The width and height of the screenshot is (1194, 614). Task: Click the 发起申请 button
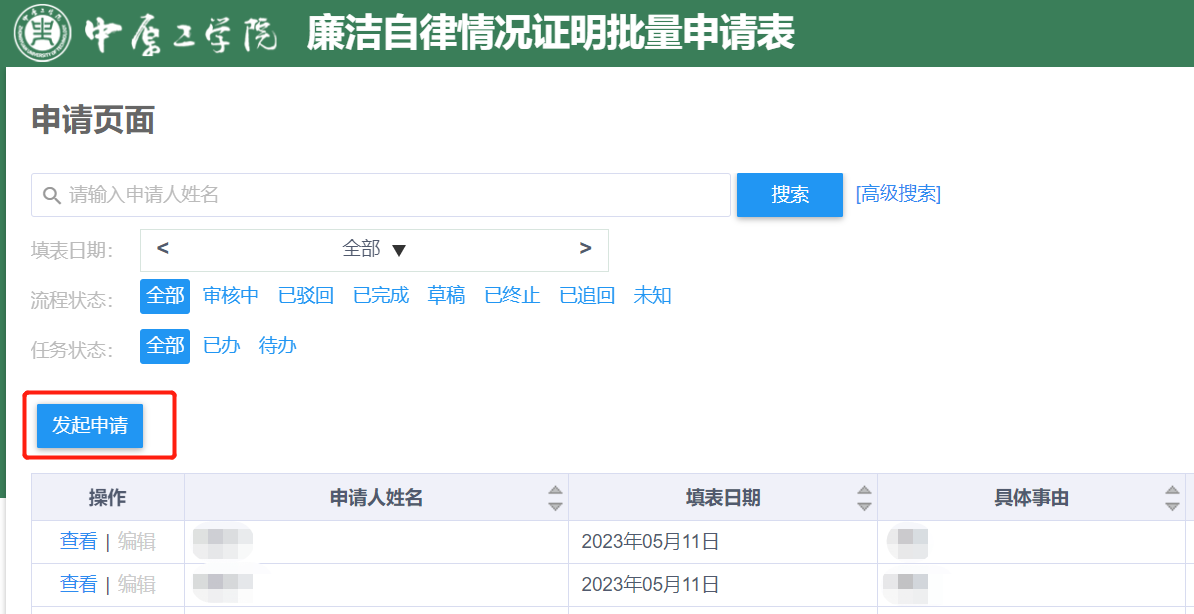pyautogui.click(x=90, y=426)
